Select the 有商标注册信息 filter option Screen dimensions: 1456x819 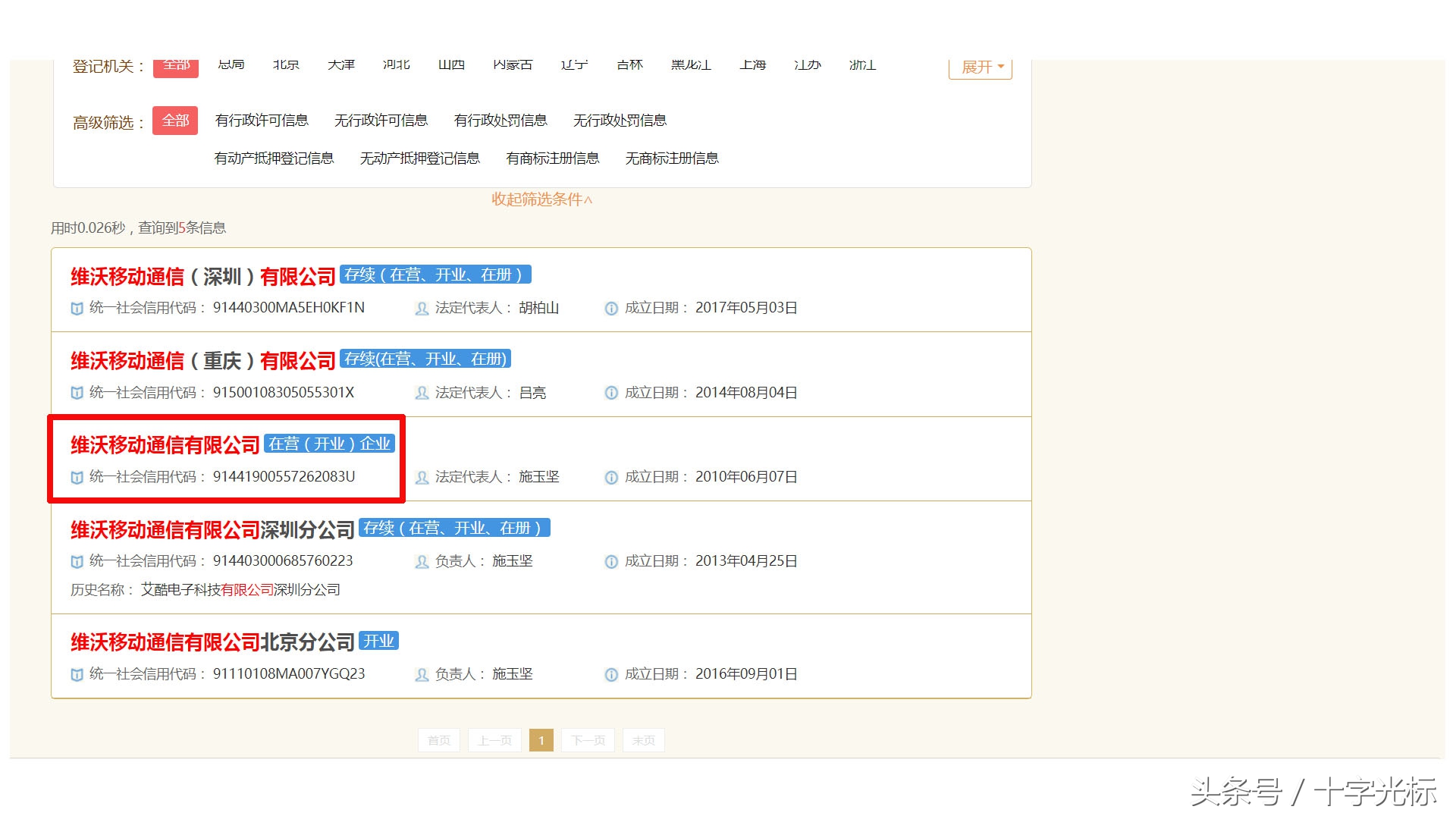[552, 158]
